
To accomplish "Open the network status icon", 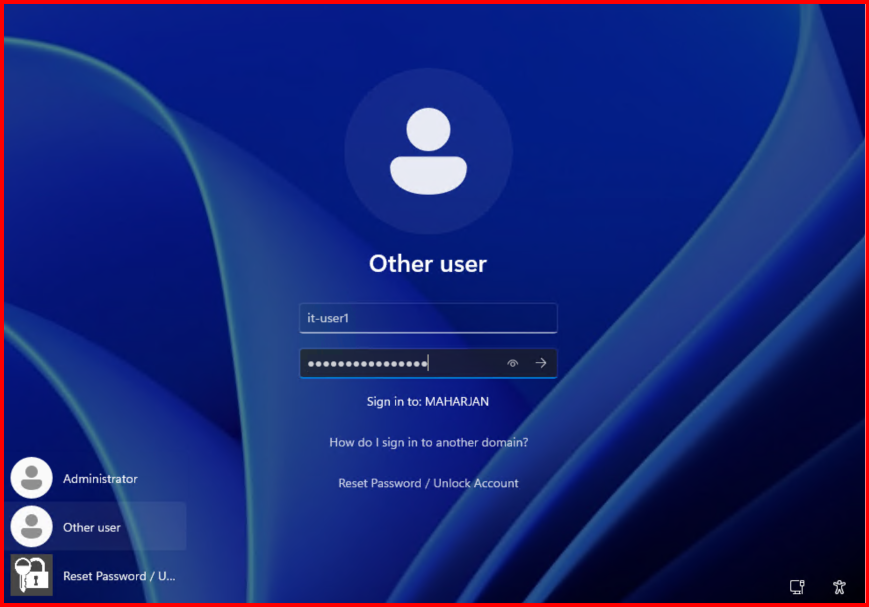I will click(797, 586).
